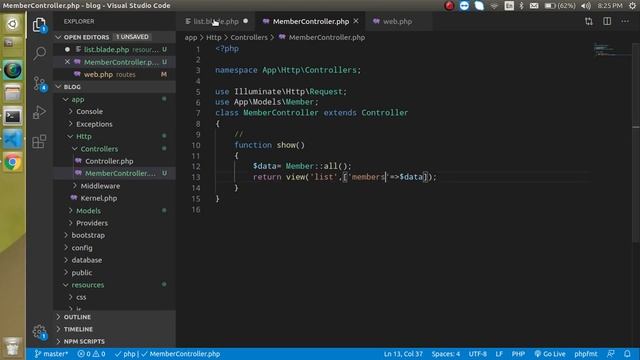Image resolution: width=640 pixels, height=360 pixels.
Task: Open the notifications bell in status bar
Action: (627, 353)
